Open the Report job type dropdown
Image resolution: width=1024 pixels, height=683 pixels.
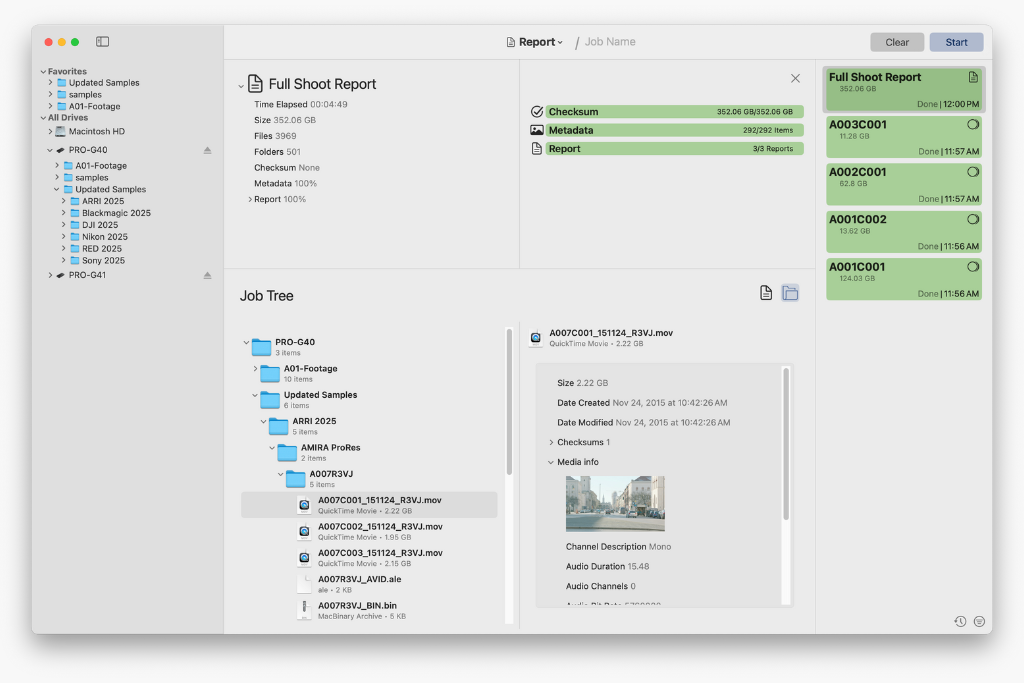535,42
